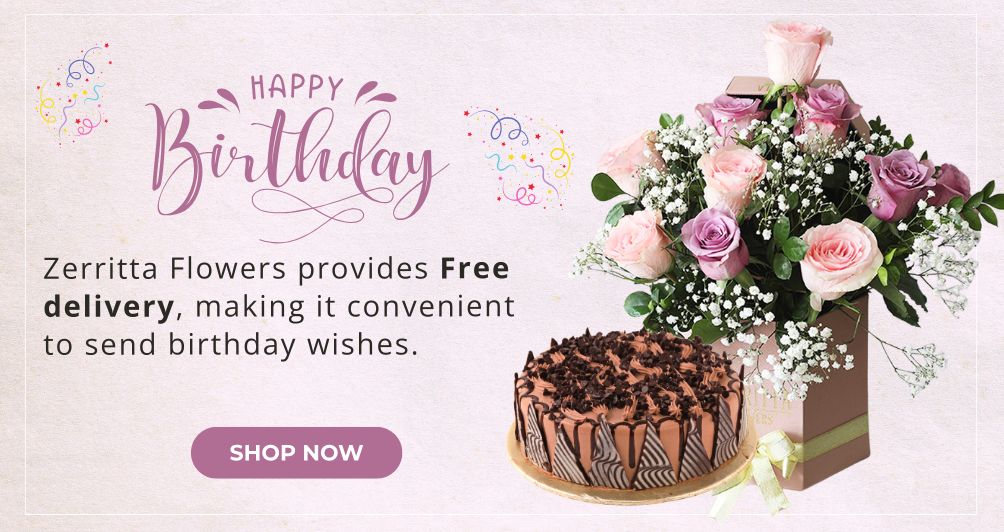1004x532 pixels.
Task: Click the pale pink rose atop the bouquet
Action: pos(797,50)
